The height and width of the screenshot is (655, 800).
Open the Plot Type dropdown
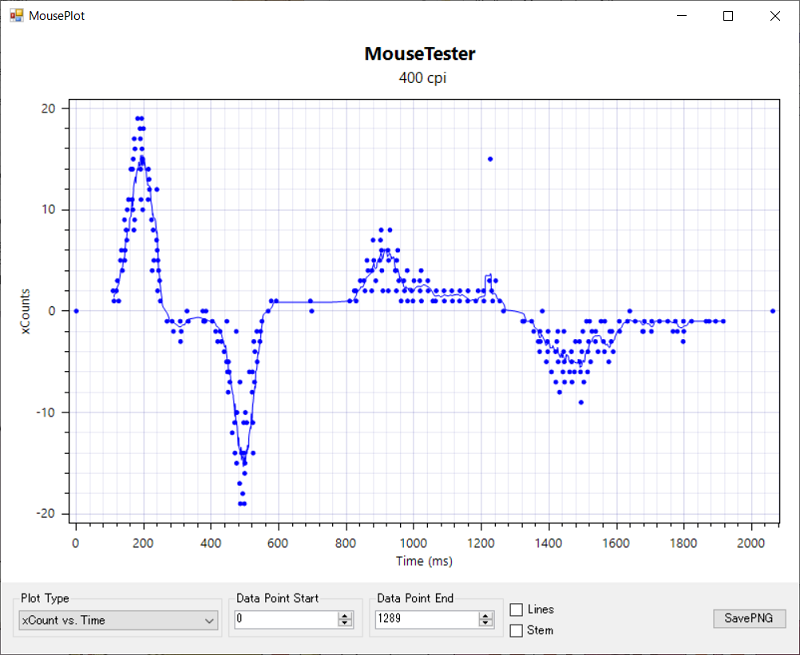point(118,620)
